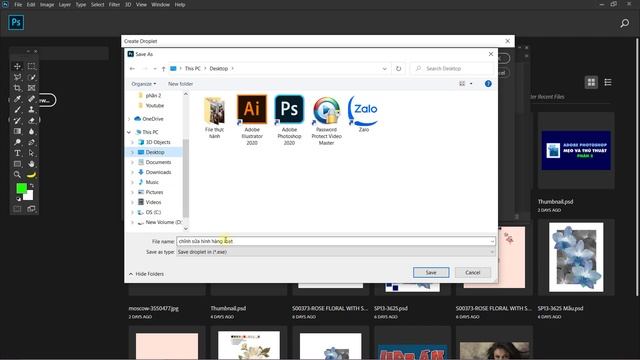Select the Dodge tool

[17, 142]
